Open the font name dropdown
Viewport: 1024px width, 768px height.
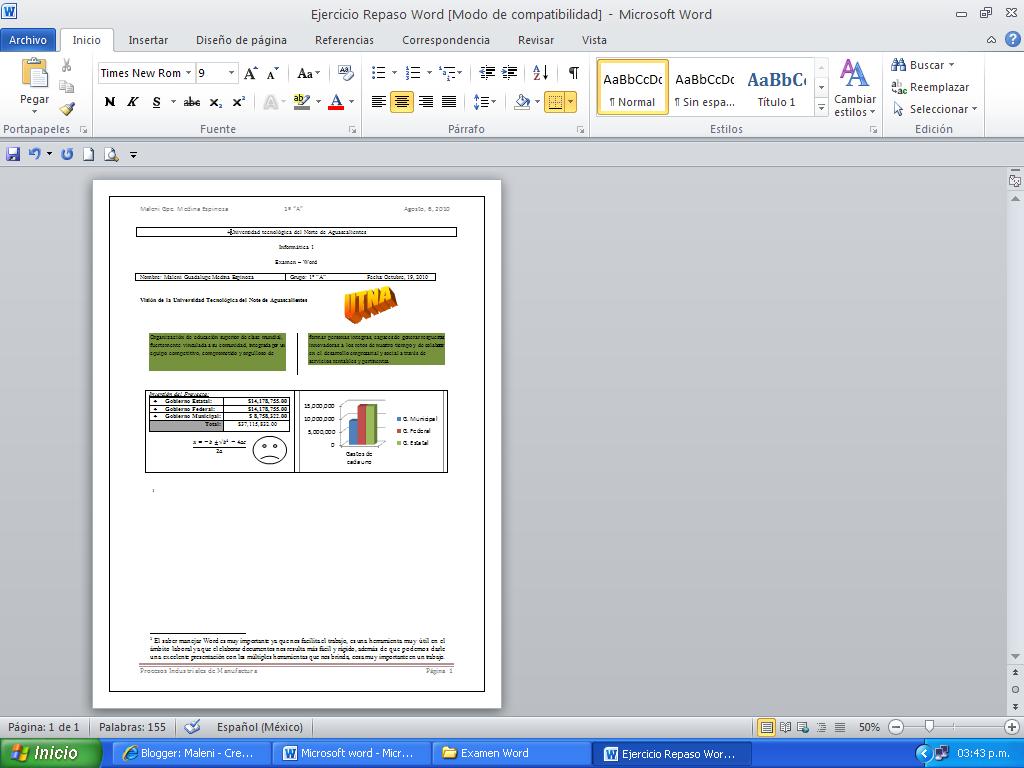click(189, 73)
